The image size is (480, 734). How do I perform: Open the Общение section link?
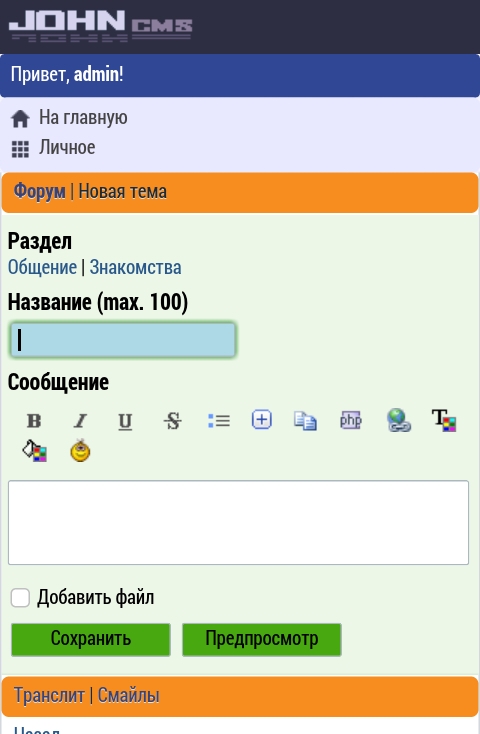coord(42,267)
